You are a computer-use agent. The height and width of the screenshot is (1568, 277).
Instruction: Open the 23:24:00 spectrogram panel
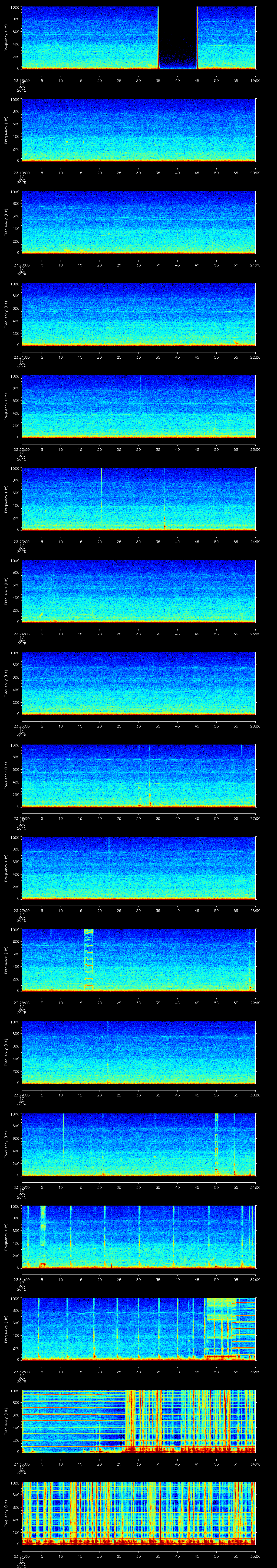pyautogui.click(x=138, y=591)
